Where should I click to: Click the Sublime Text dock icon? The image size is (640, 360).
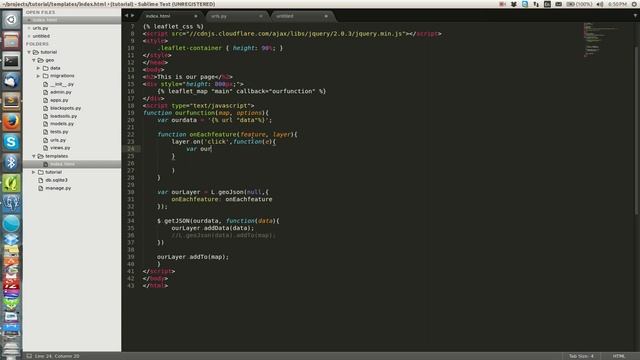(11, 101)
